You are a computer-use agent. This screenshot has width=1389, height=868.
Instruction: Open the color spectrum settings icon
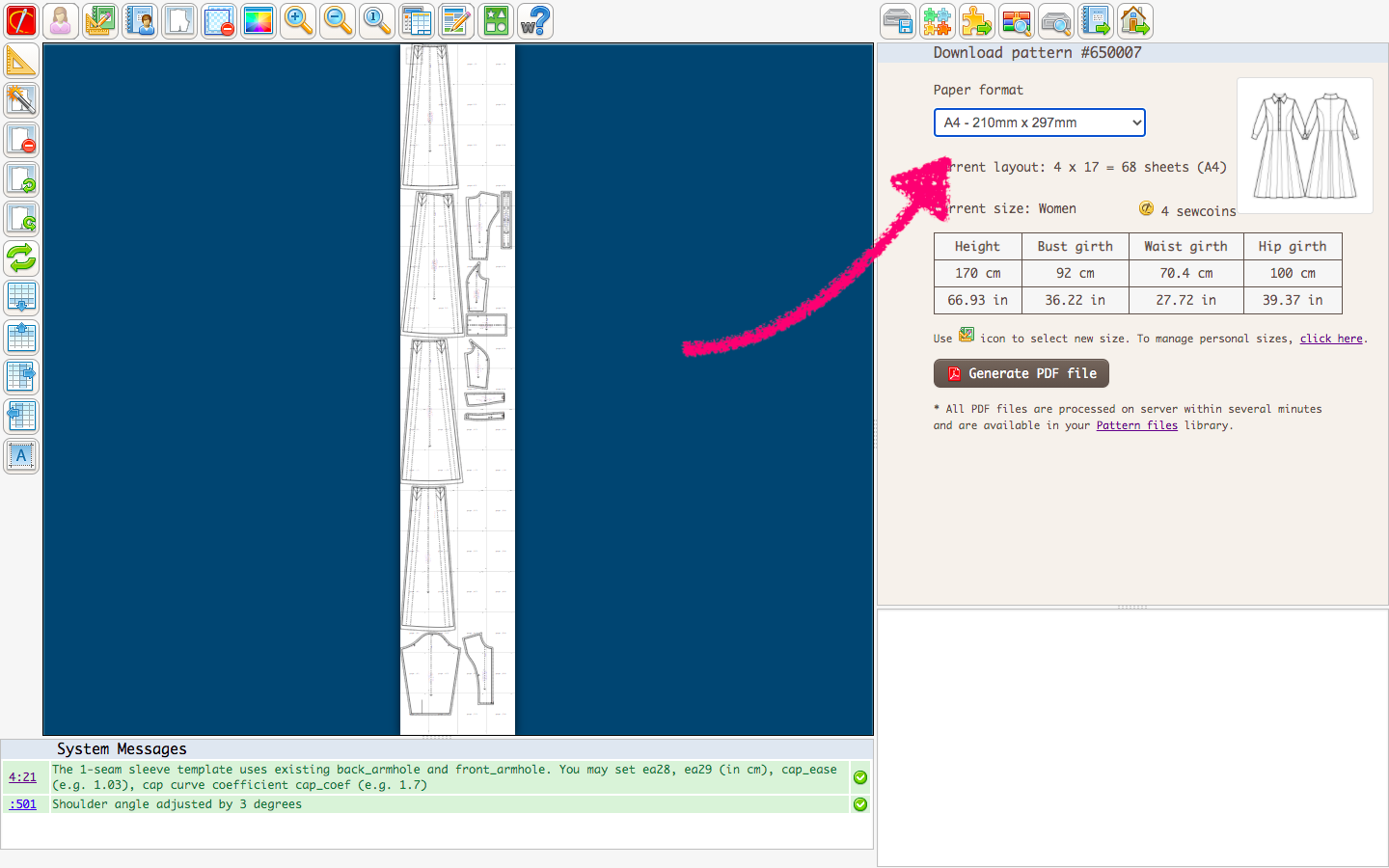[x=259, y=20]
